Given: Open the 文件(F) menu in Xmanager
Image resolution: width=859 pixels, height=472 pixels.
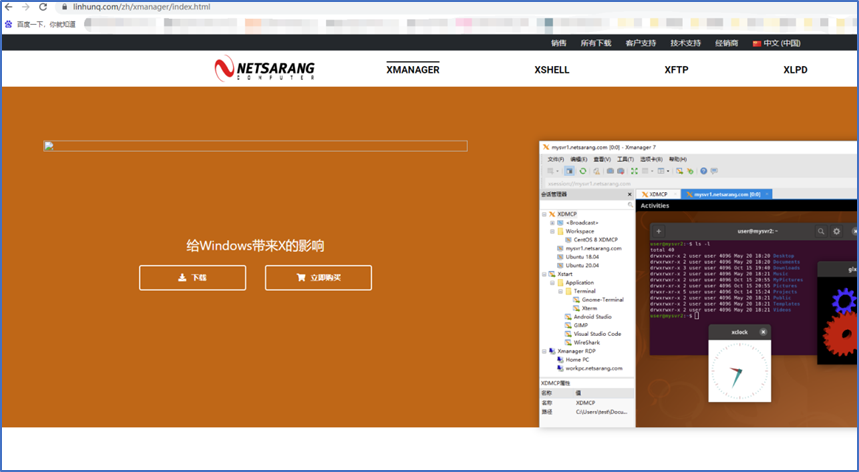Looking at the screenshot, I should click(x=556, y=159).
